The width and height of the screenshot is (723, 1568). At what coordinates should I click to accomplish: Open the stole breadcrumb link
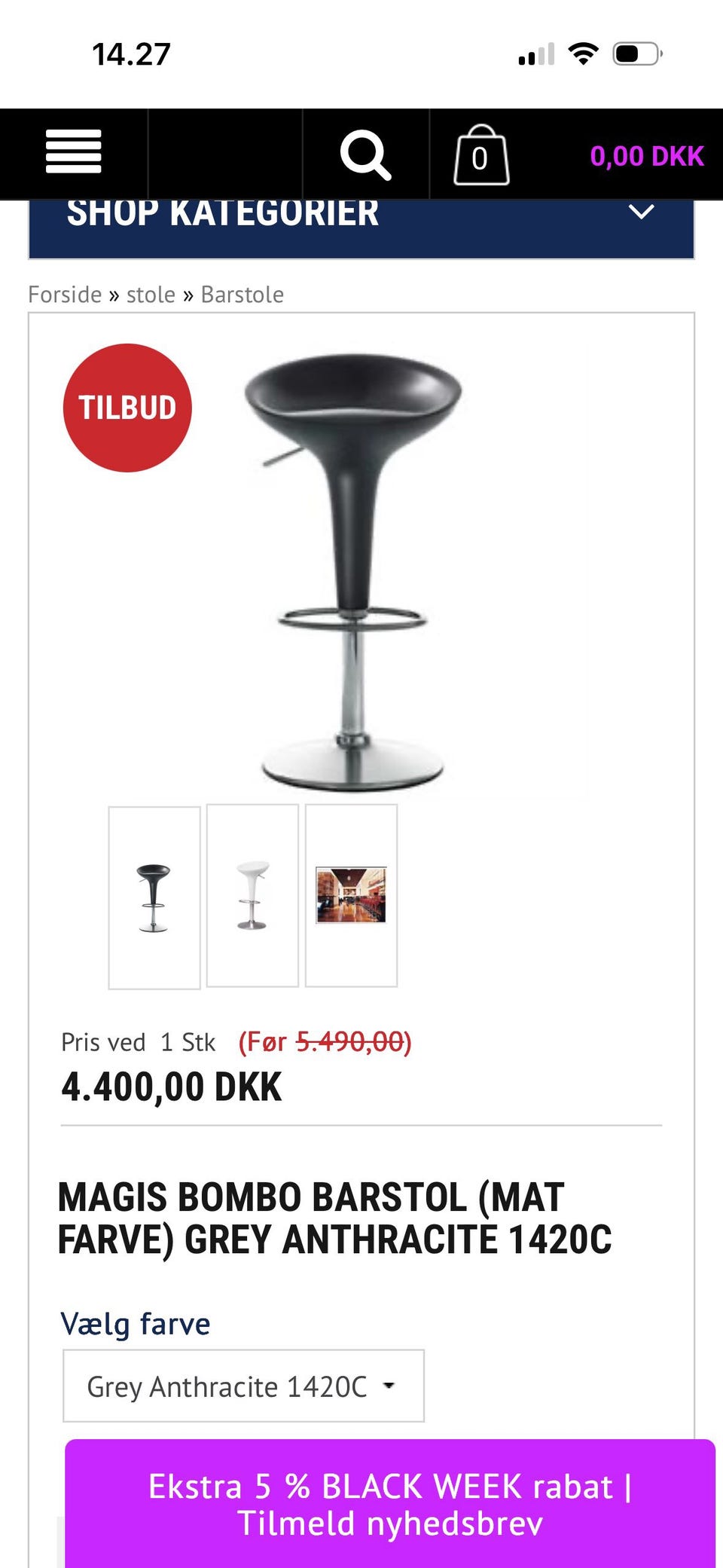point(151,295)
